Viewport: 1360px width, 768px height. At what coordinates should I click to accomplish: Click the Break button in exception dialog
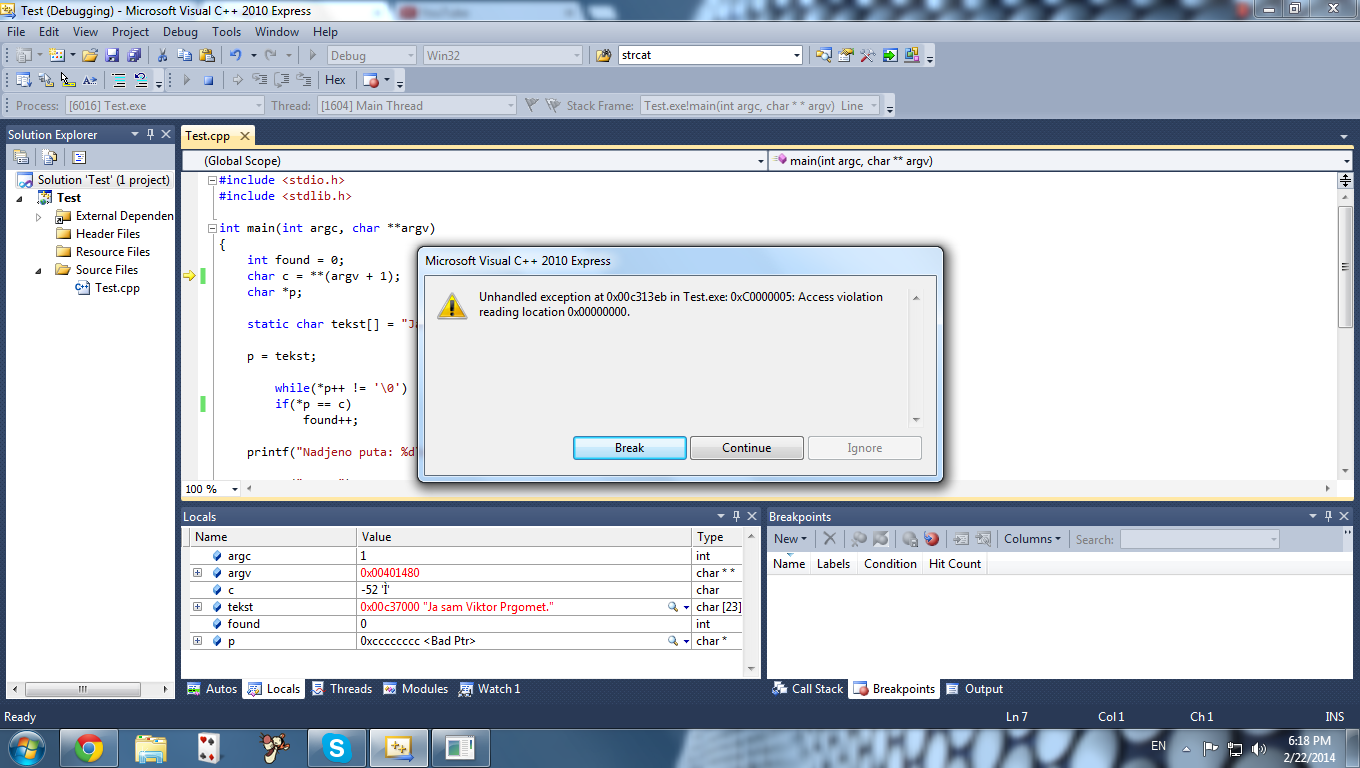630,448
